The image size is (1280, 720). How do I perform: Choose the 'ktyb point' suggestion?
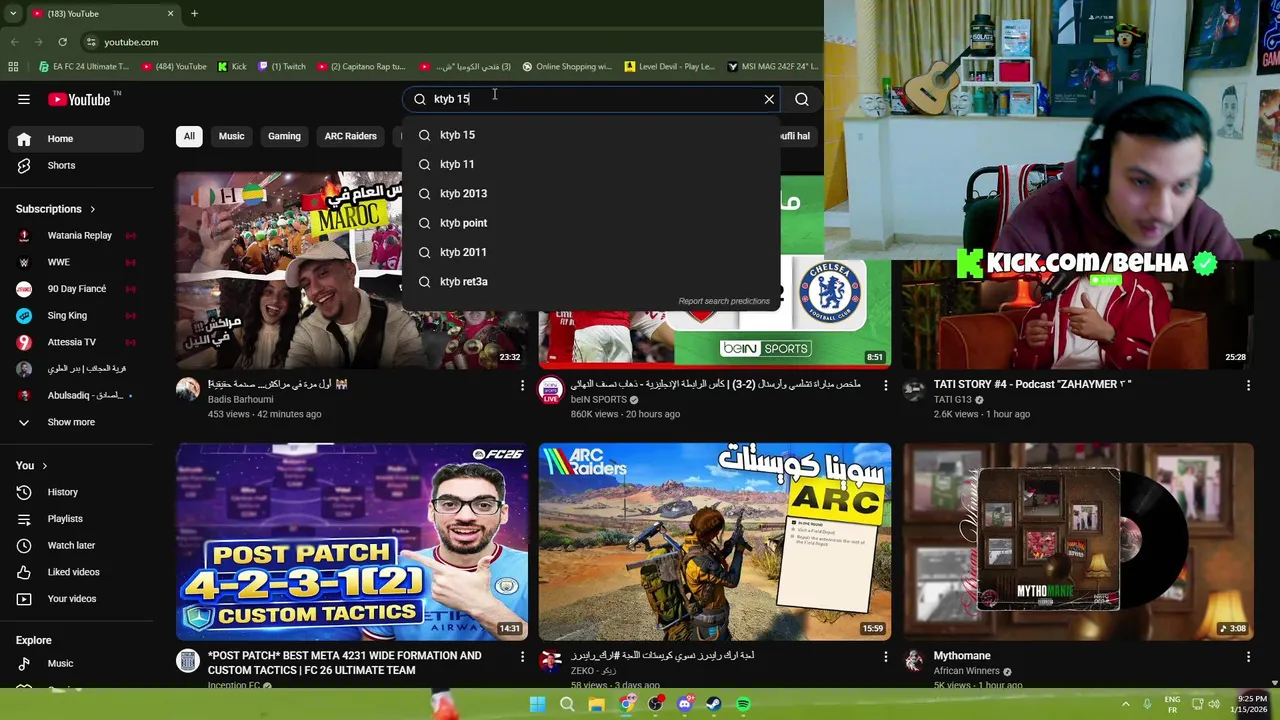[x=591, y=223]
